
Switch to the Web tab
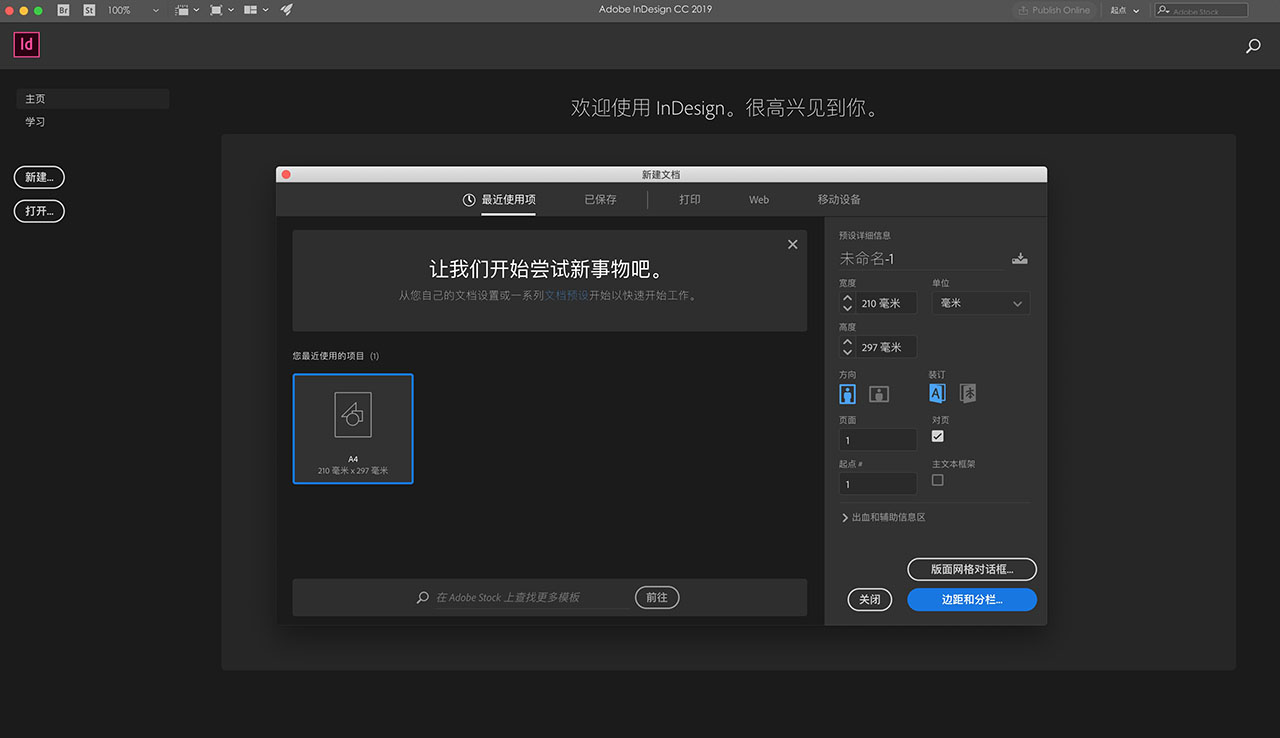point(759,199)
